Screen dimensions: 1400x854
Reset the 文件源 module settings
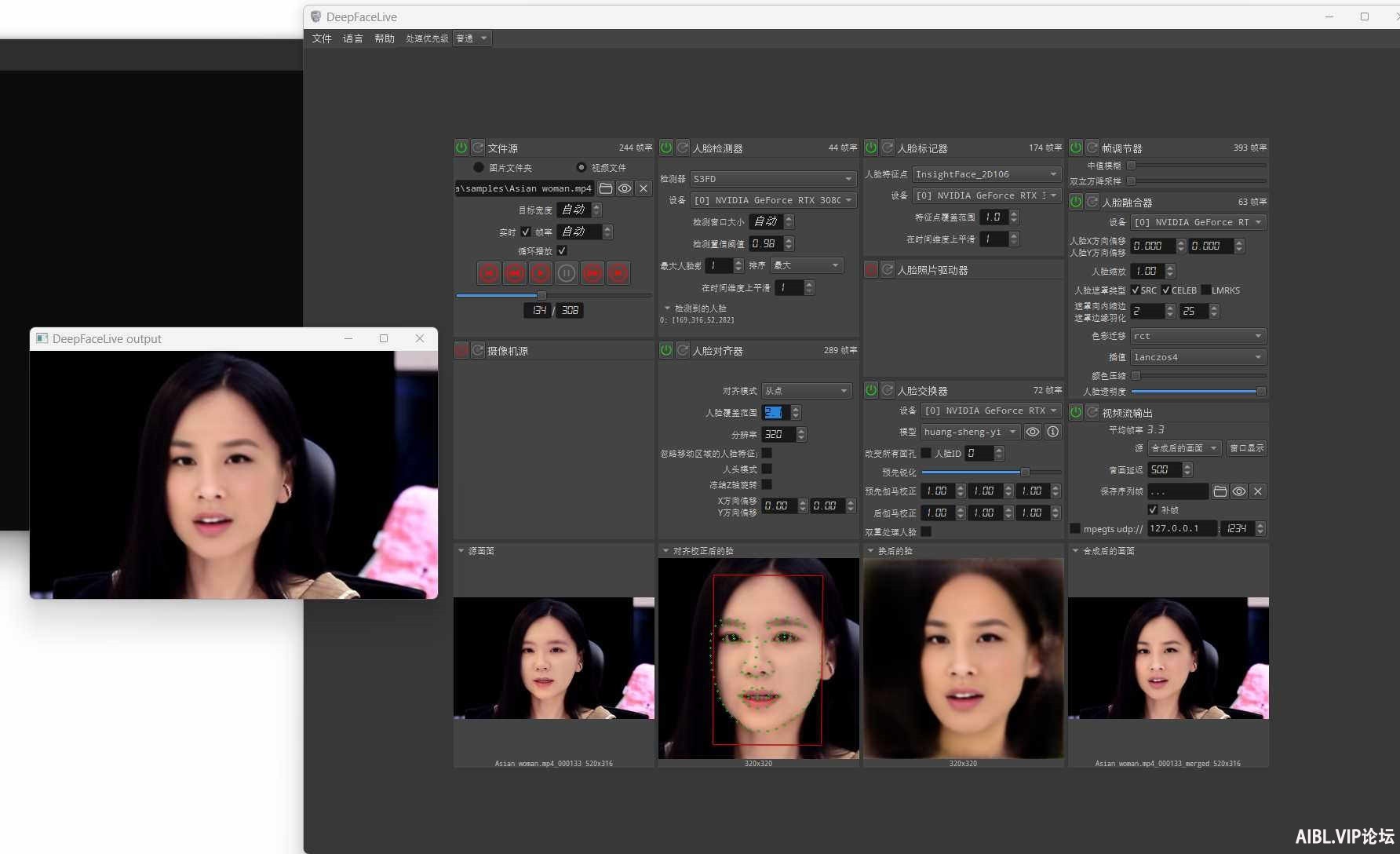pos(478,148)
